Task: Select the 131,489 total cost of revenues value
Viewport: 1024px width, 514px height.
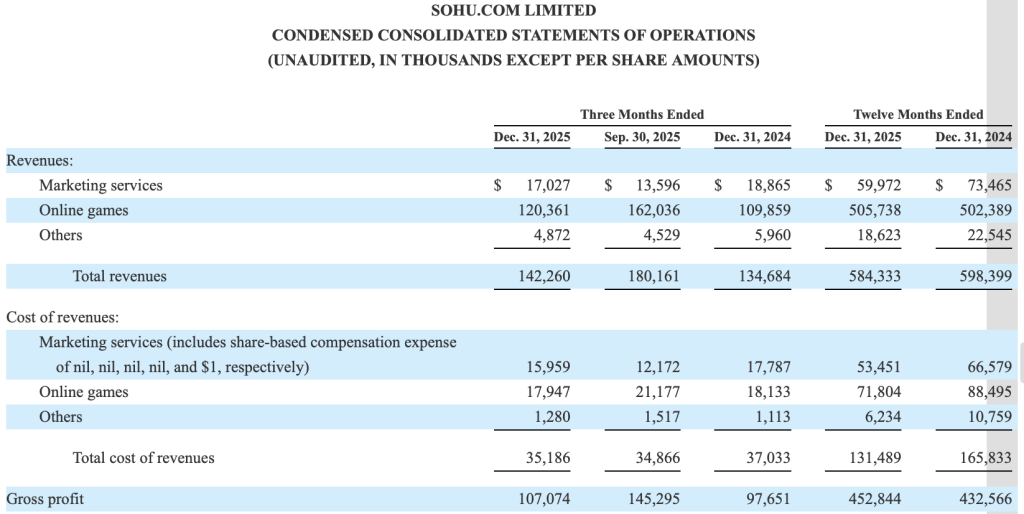Action: click(876, 458)
